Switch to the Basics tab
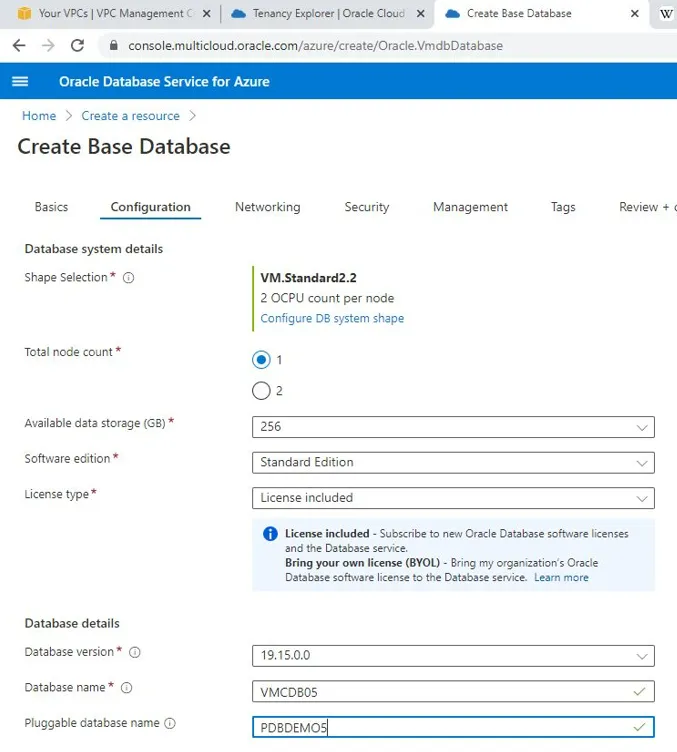 [51, 207]
